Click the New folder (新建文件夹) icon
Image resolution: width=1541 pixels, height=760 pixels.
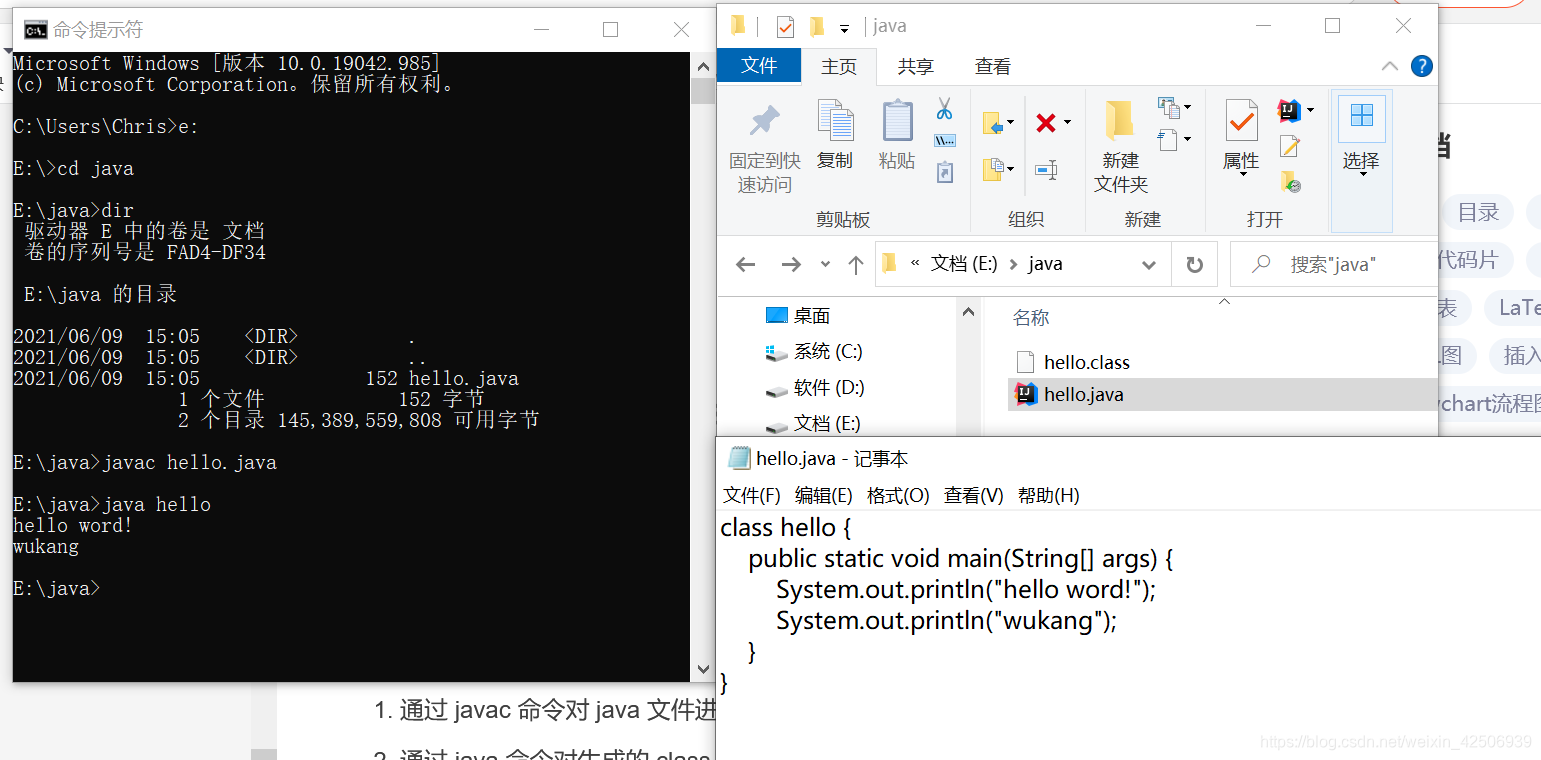[1120, 121]
